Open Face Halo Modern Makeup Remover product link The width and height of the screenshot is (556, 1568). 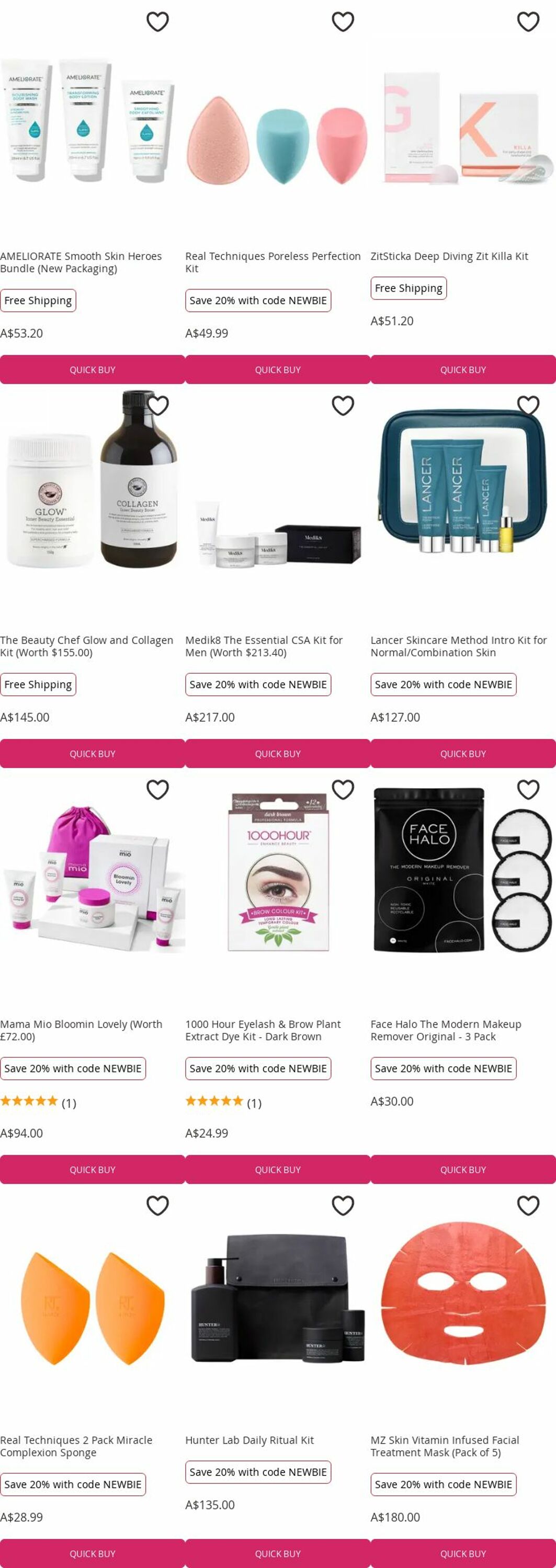click(446, 1031)
